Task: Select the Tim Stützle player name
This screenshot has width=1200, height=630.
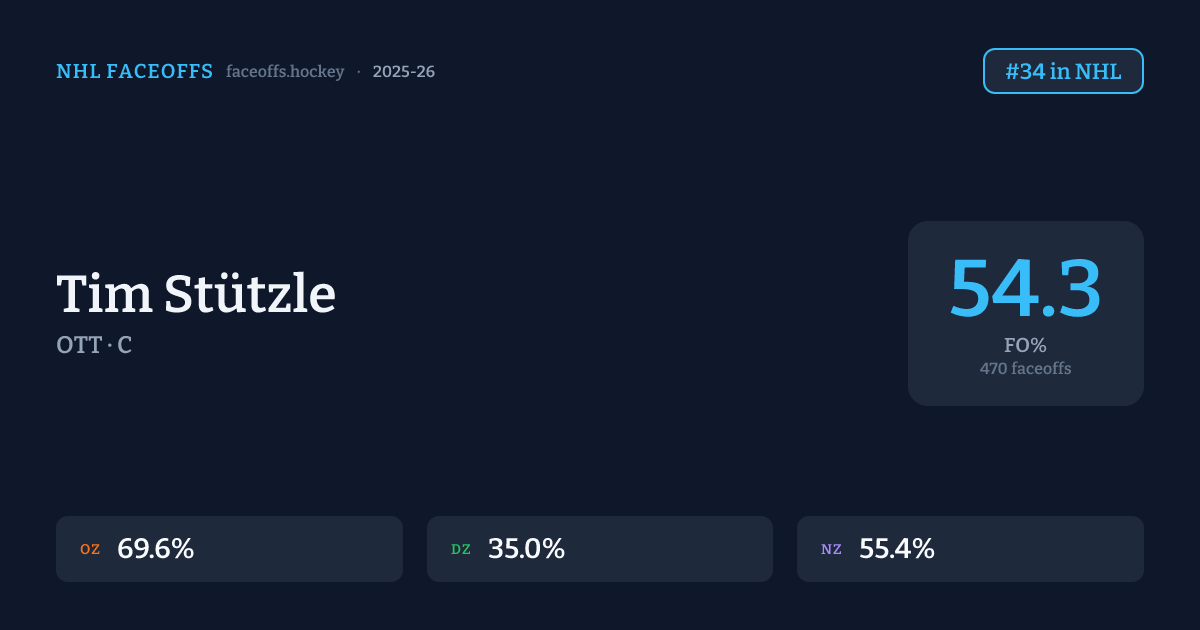Action: click(196, 294)
